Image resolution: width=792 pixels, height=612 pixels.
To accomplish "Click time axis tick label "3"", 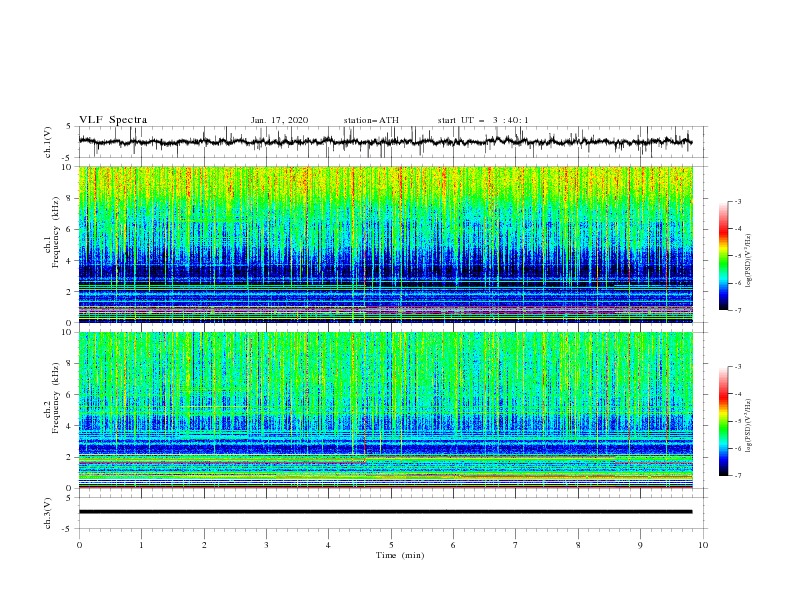I will pos(266,545).
